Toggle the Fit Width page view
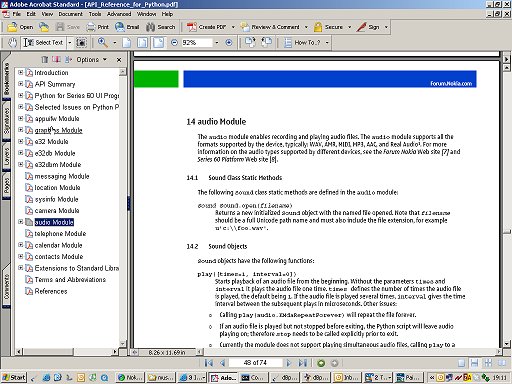The image size is (512, 384). [158, 43]
